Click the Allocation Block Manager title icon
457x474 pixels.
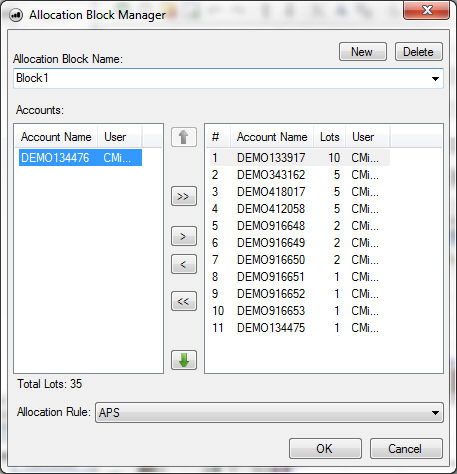[16, 15]
